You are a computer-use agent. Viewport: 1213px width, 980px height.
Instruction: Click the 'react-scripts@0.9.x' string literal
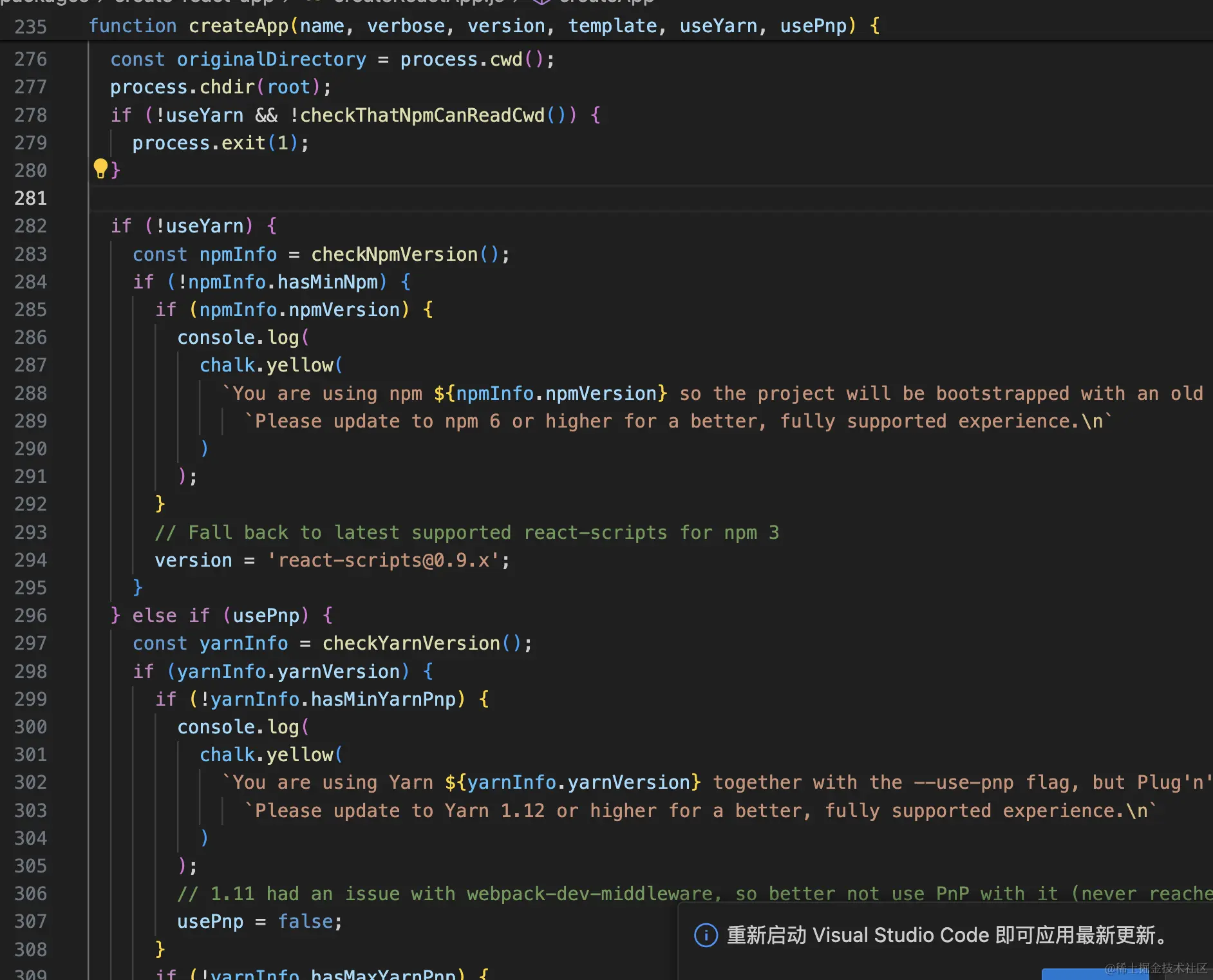point(384,560)
